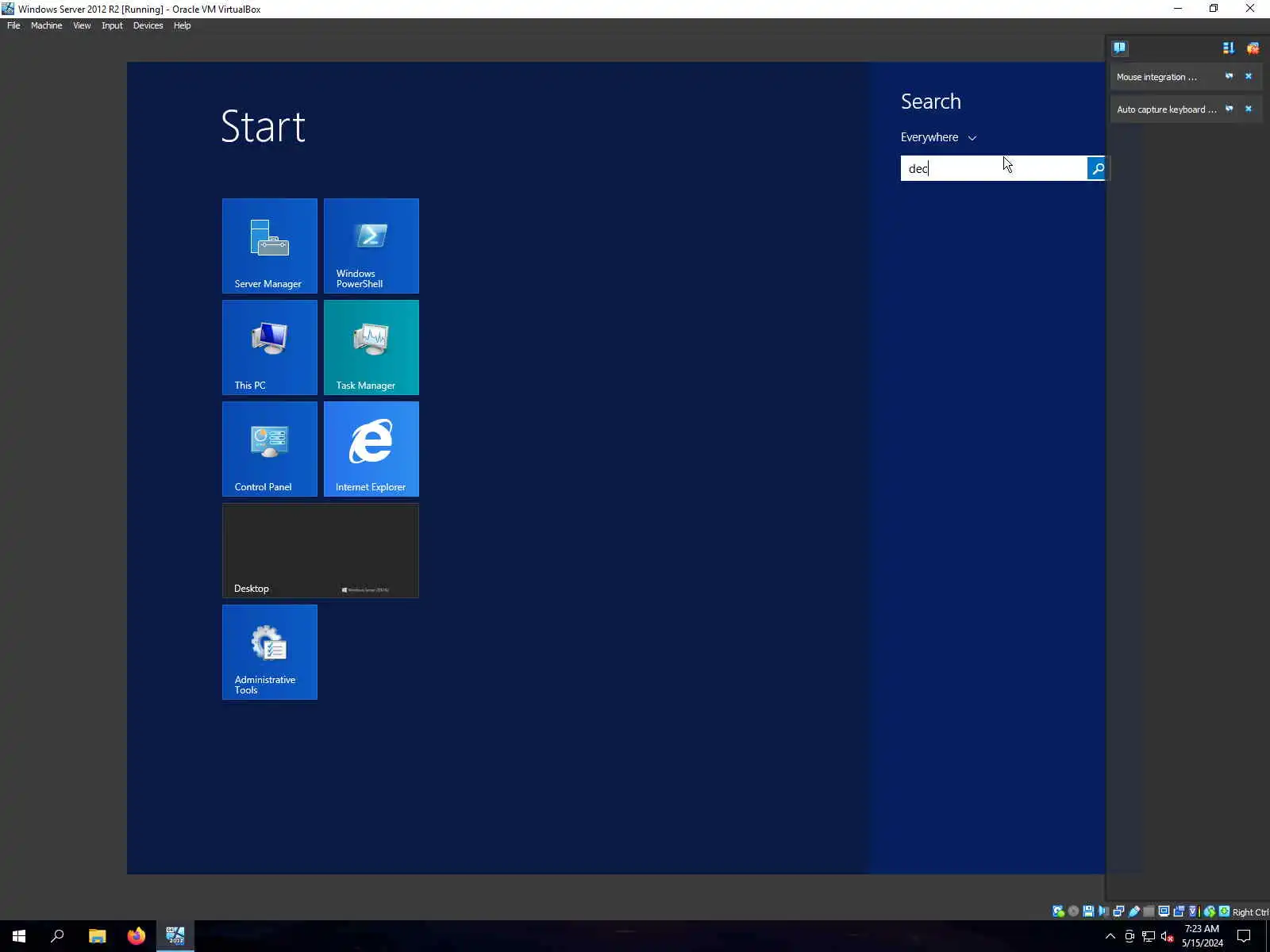Image resolution: width=1270 pixels, height=952 pixels.
Task: Click the shared folders status icon
Action: click(1149, 912)
